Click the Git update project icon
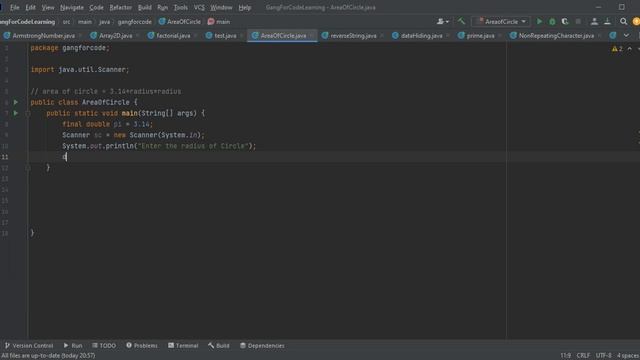The height and width of the screenshot is (360, 640). tap(594, 22)
